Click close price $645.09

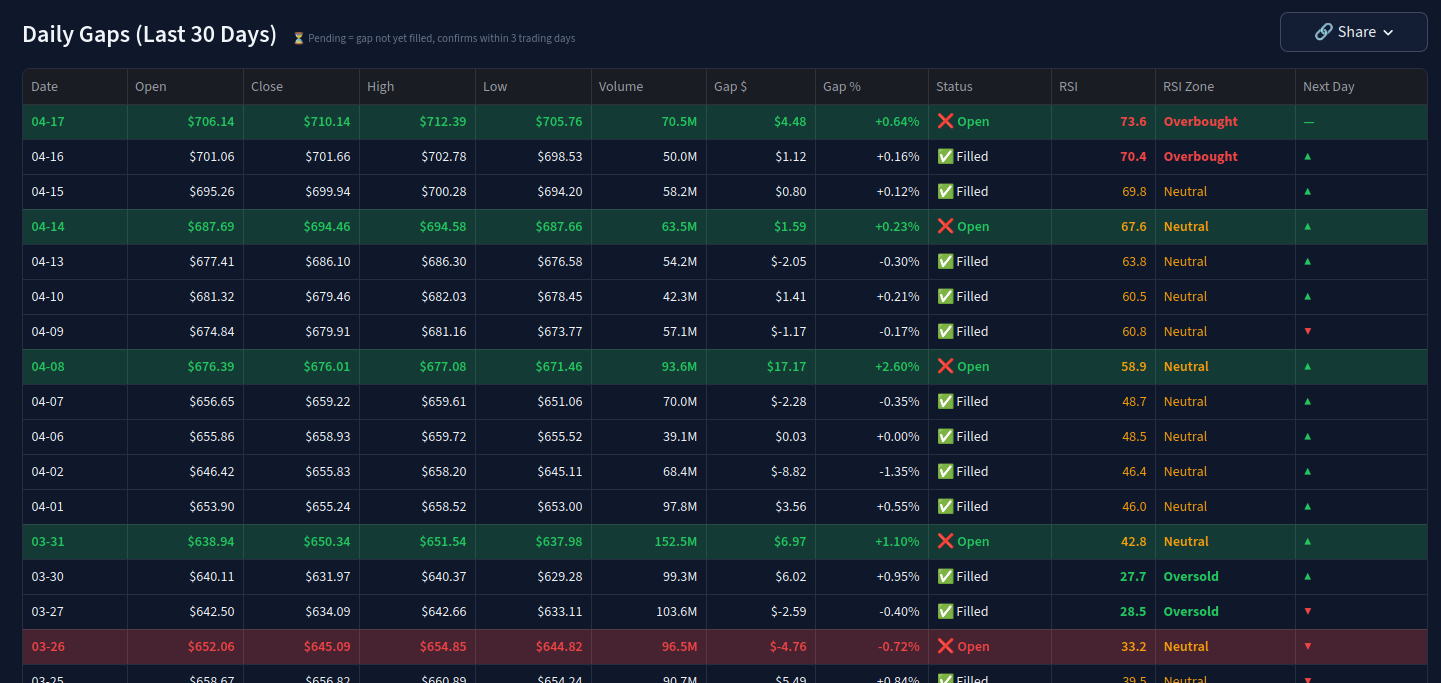click(327, 646)
